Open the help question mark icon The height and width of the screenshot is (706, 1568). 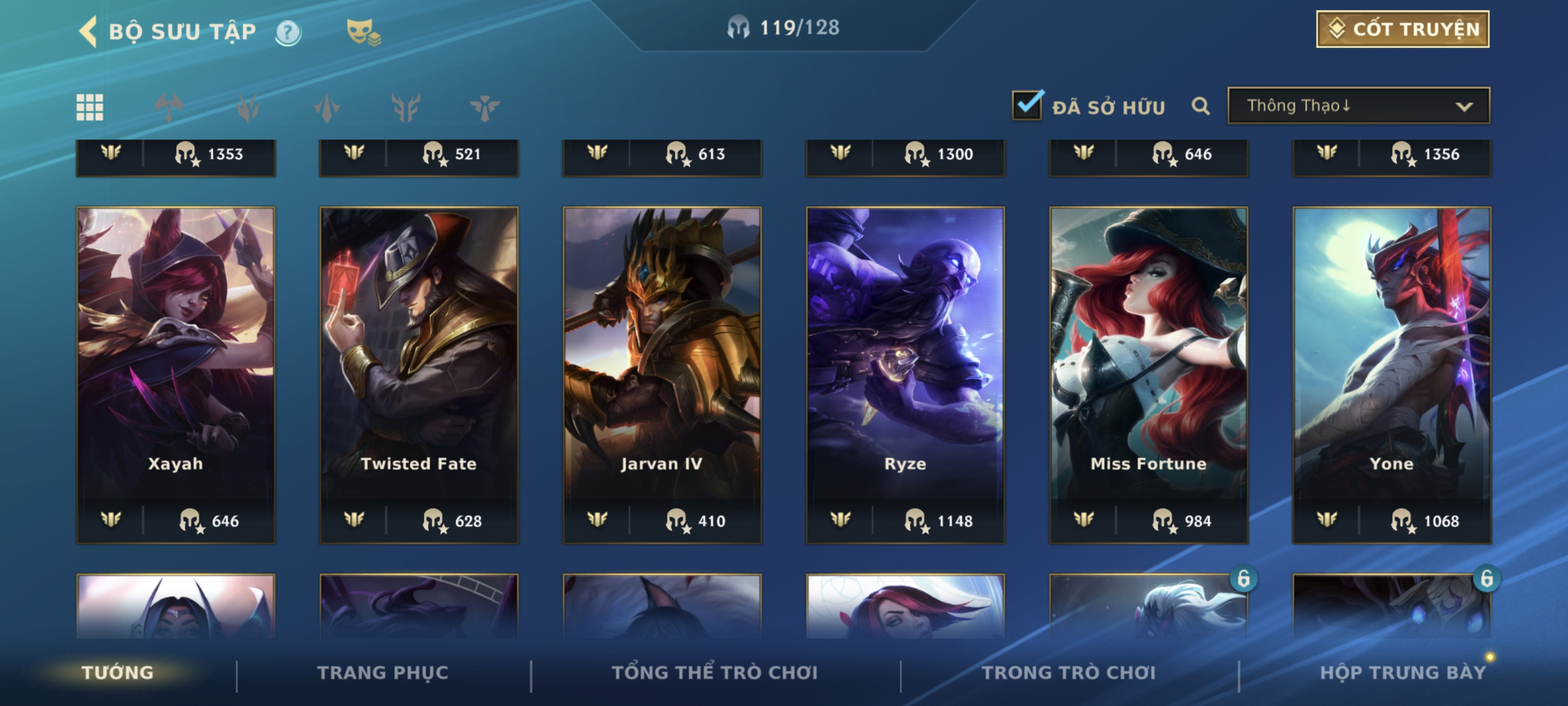[288, 32]
